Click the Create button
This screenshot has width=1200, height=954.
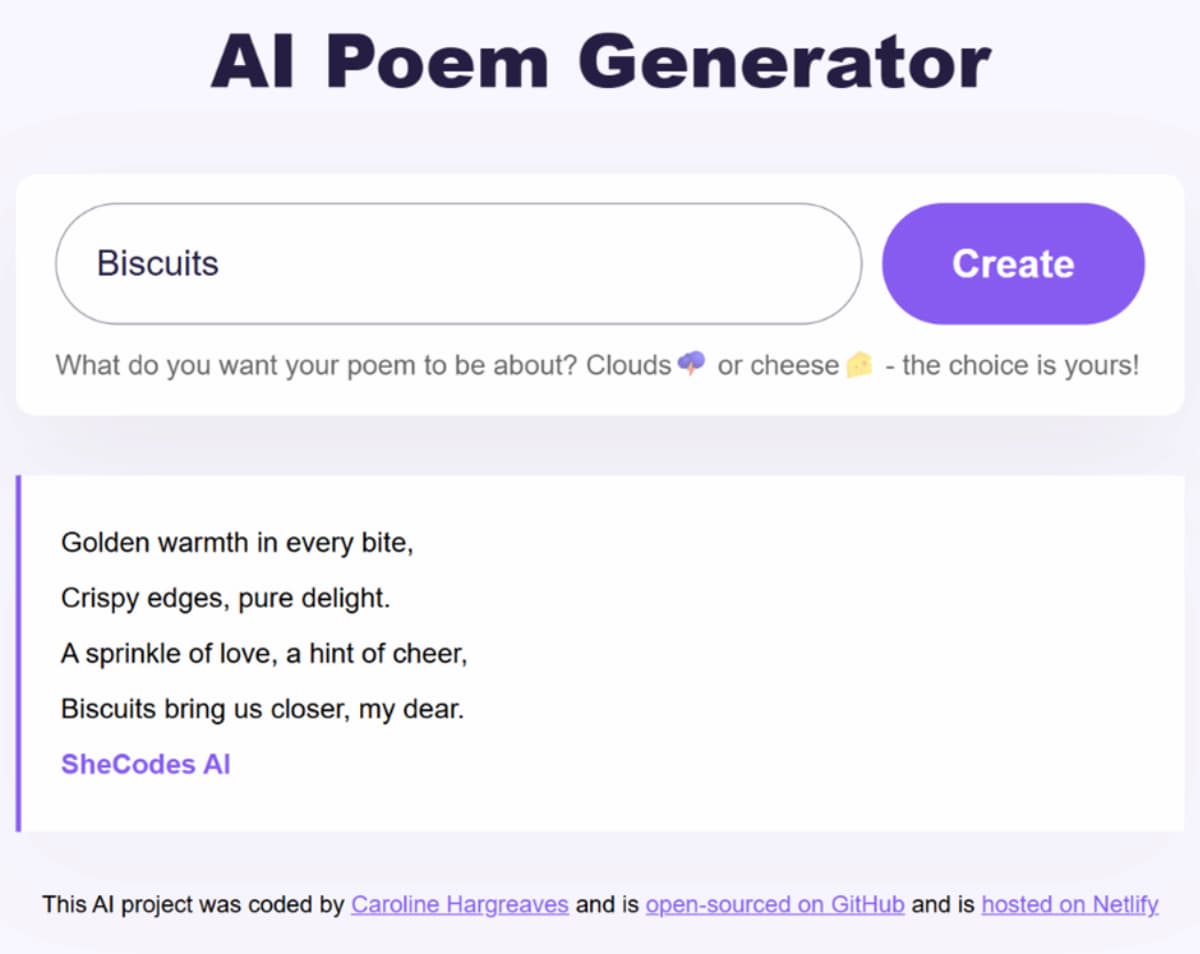(1012, 263)
